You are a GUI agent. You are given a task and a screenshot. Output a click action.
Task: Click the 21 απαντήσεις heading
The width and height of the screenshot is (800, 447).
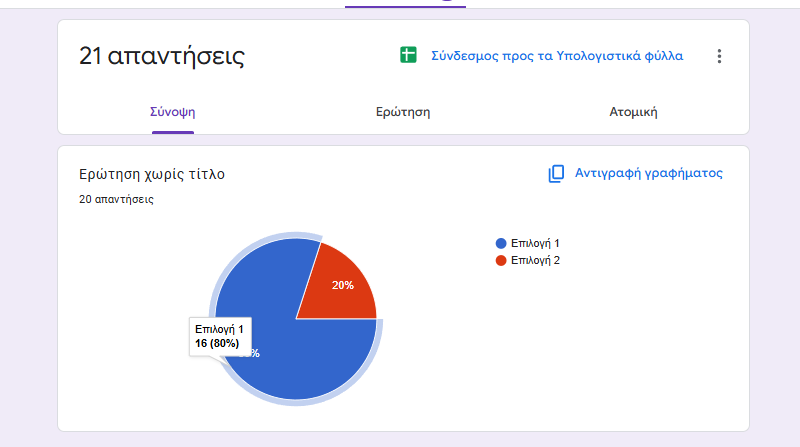(x=161, y=57)
